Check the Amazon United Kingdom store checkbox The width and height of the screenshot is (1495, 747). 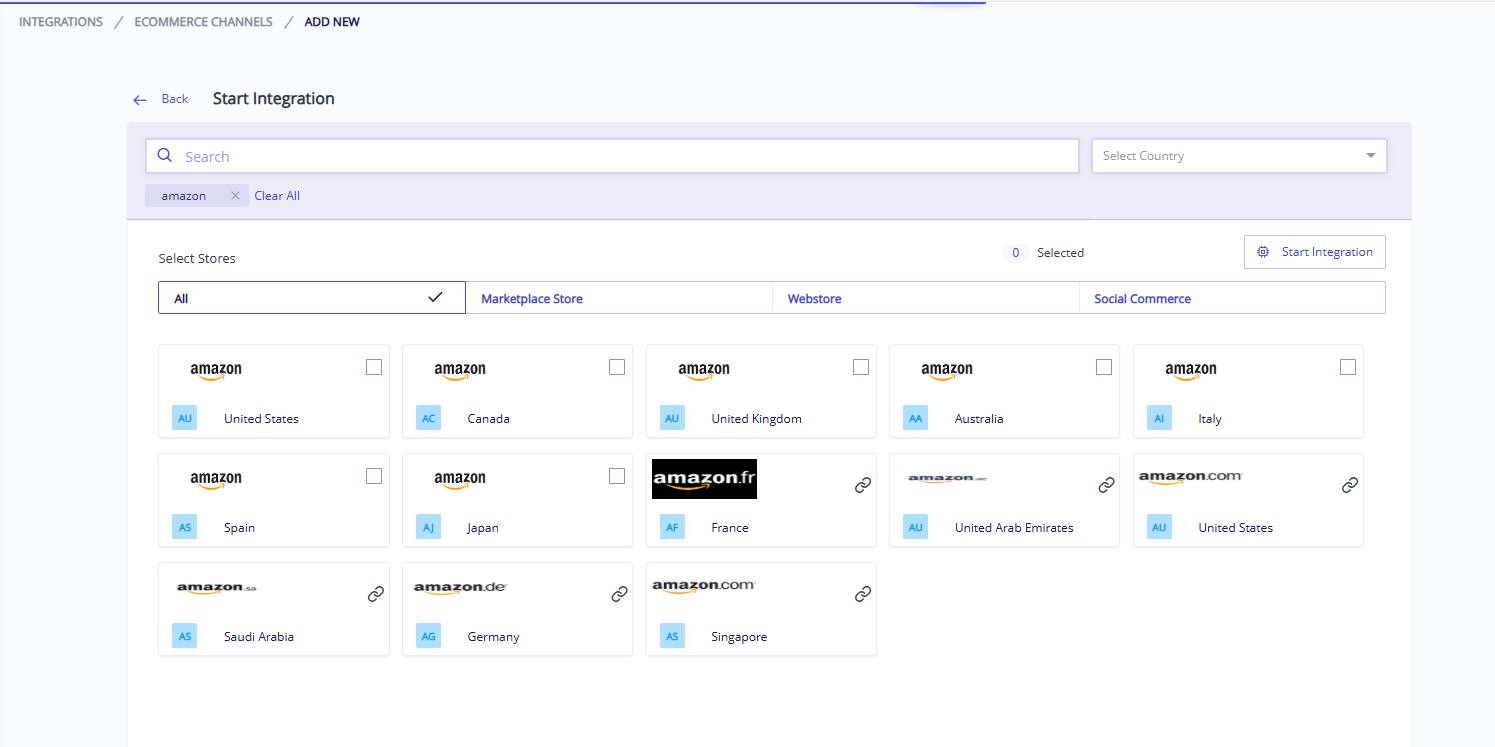tap(861, 367)
